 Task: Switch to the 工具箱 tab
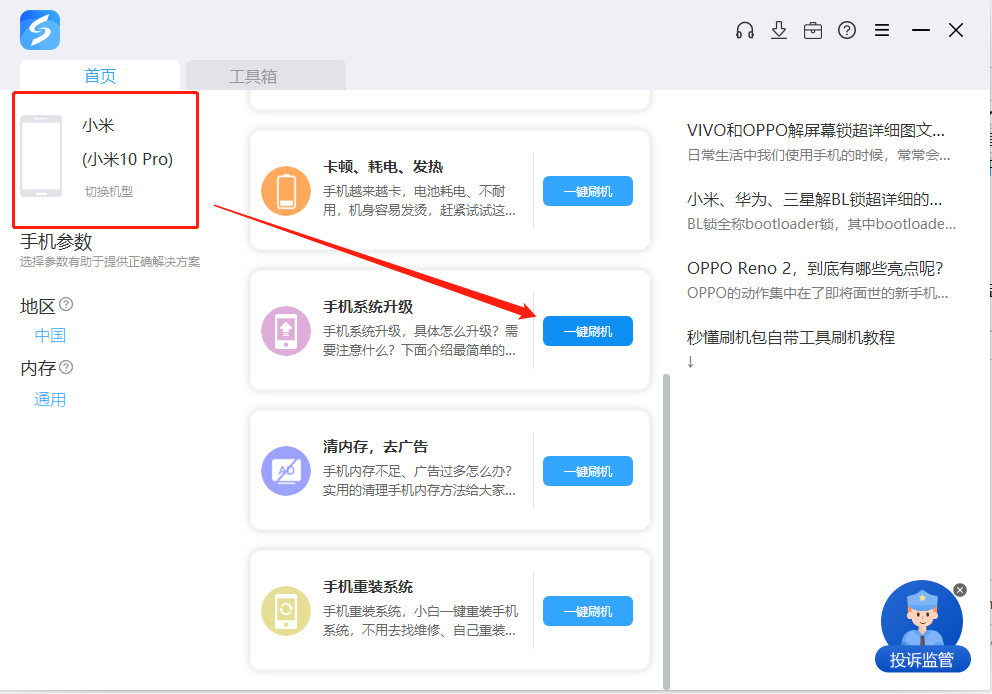pyautogui.click(x=266, y=75)
